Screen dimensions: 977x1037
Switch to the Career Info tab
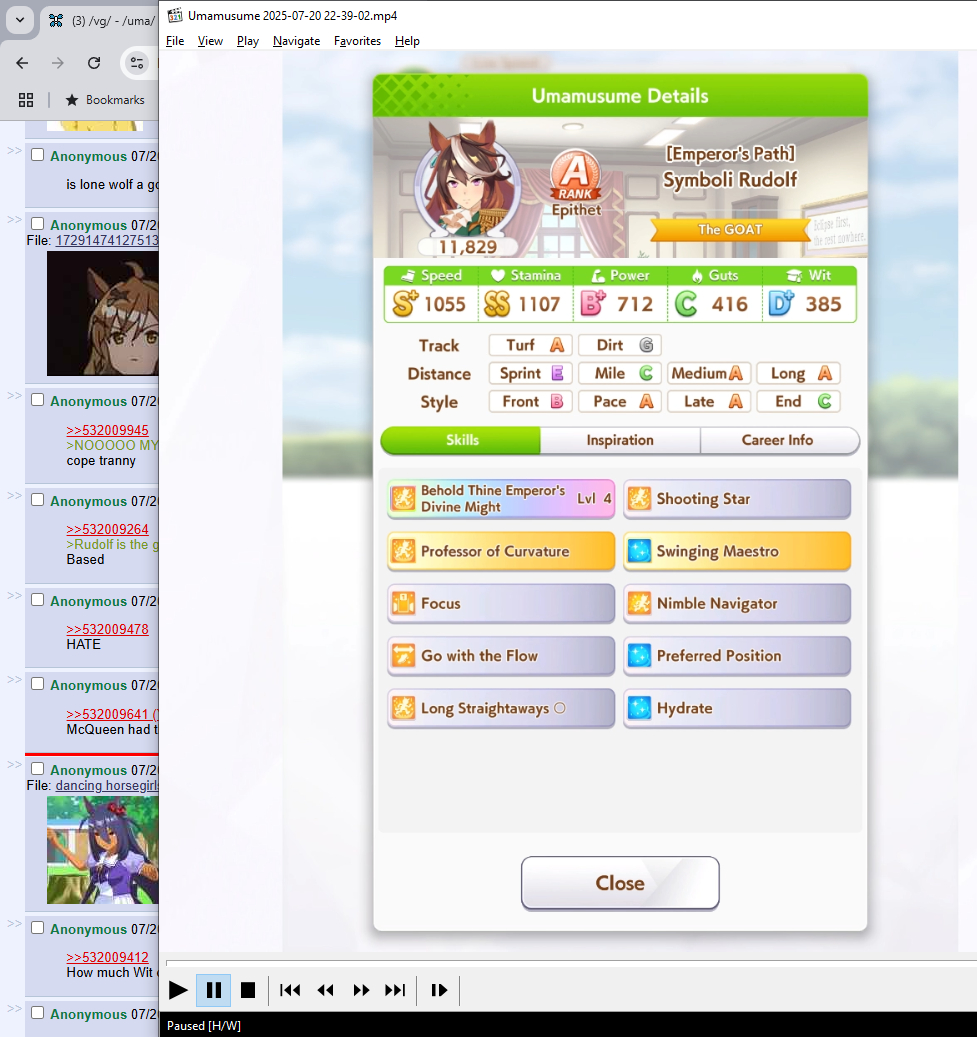click(779, 440)
